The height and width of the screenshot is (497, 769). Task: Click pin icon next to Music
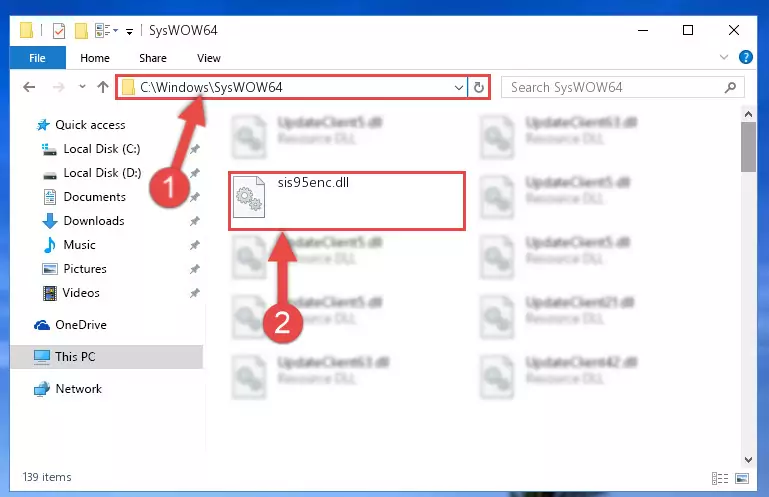(x=195, y=245)
